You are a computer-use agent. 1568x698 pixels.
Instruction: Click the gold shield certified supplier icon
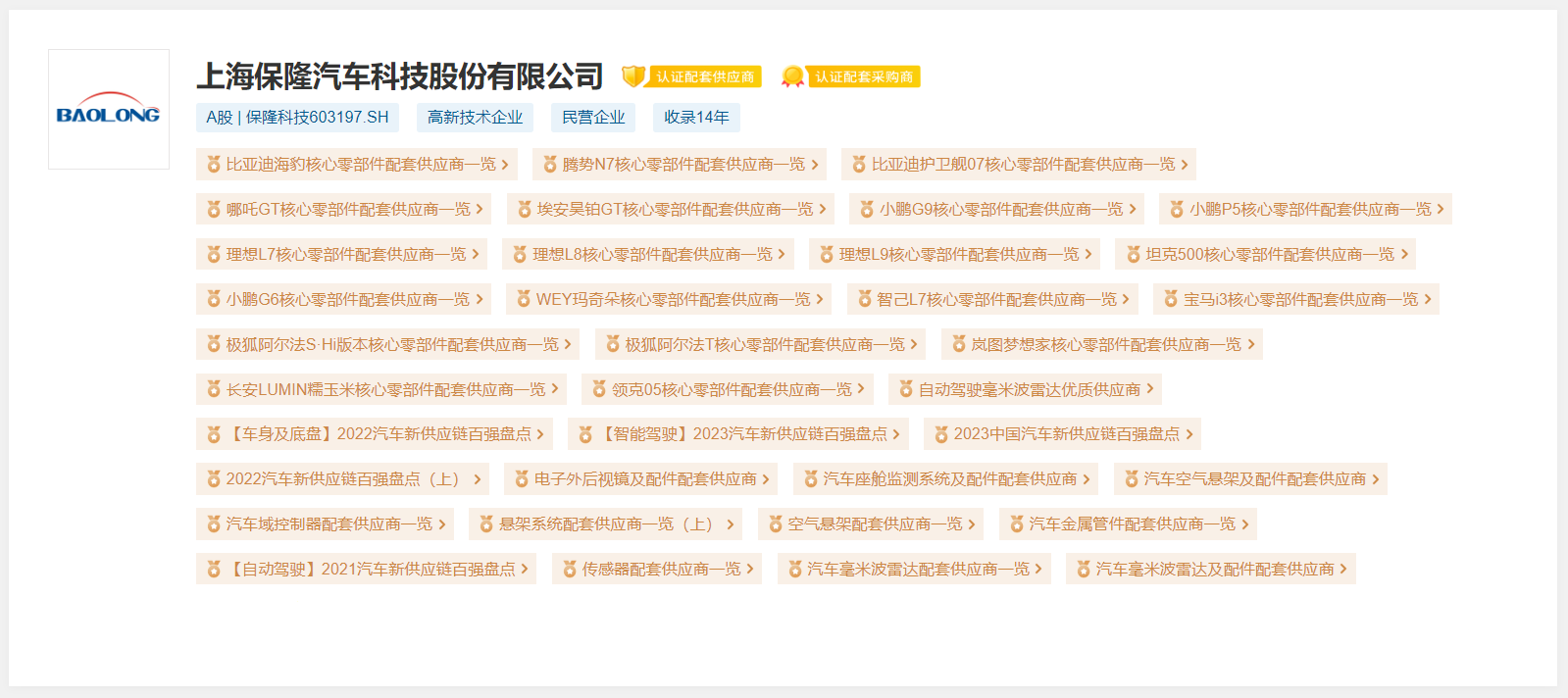tap(633, 76)
